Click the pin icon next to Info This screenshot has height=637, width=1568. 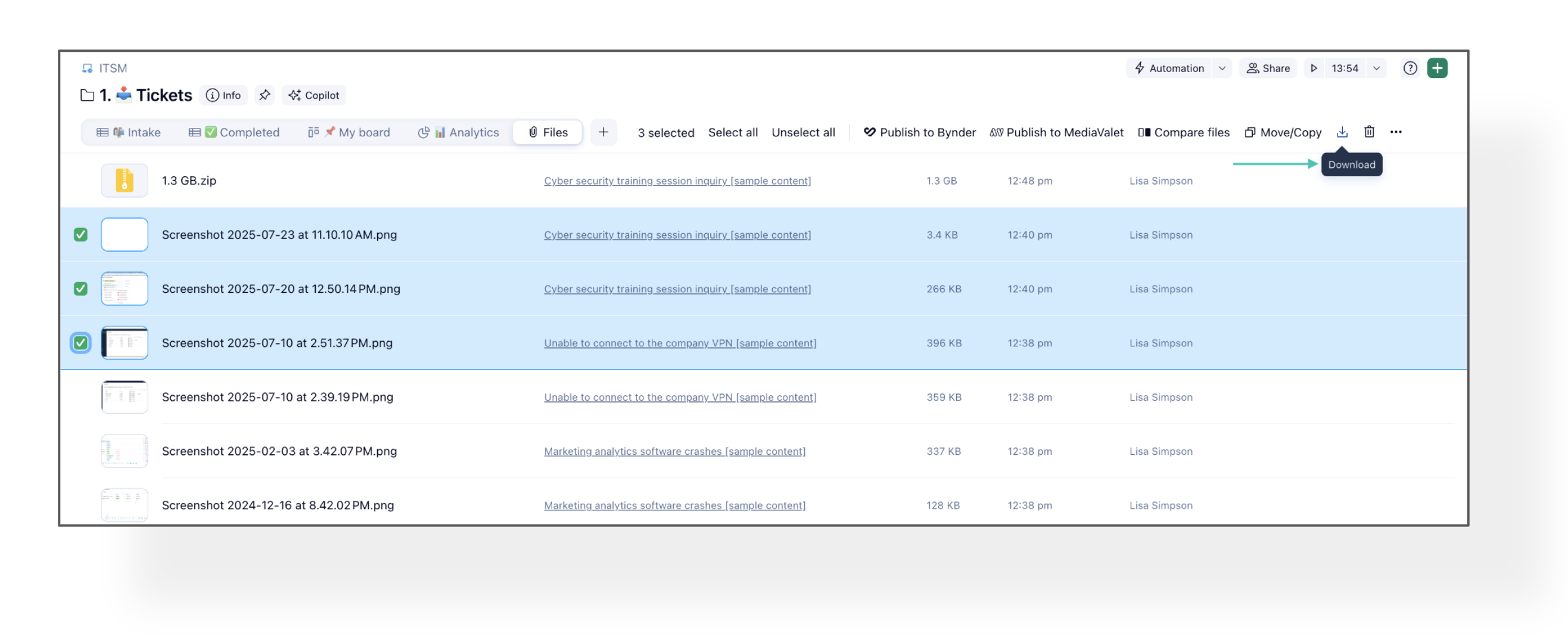264,95
